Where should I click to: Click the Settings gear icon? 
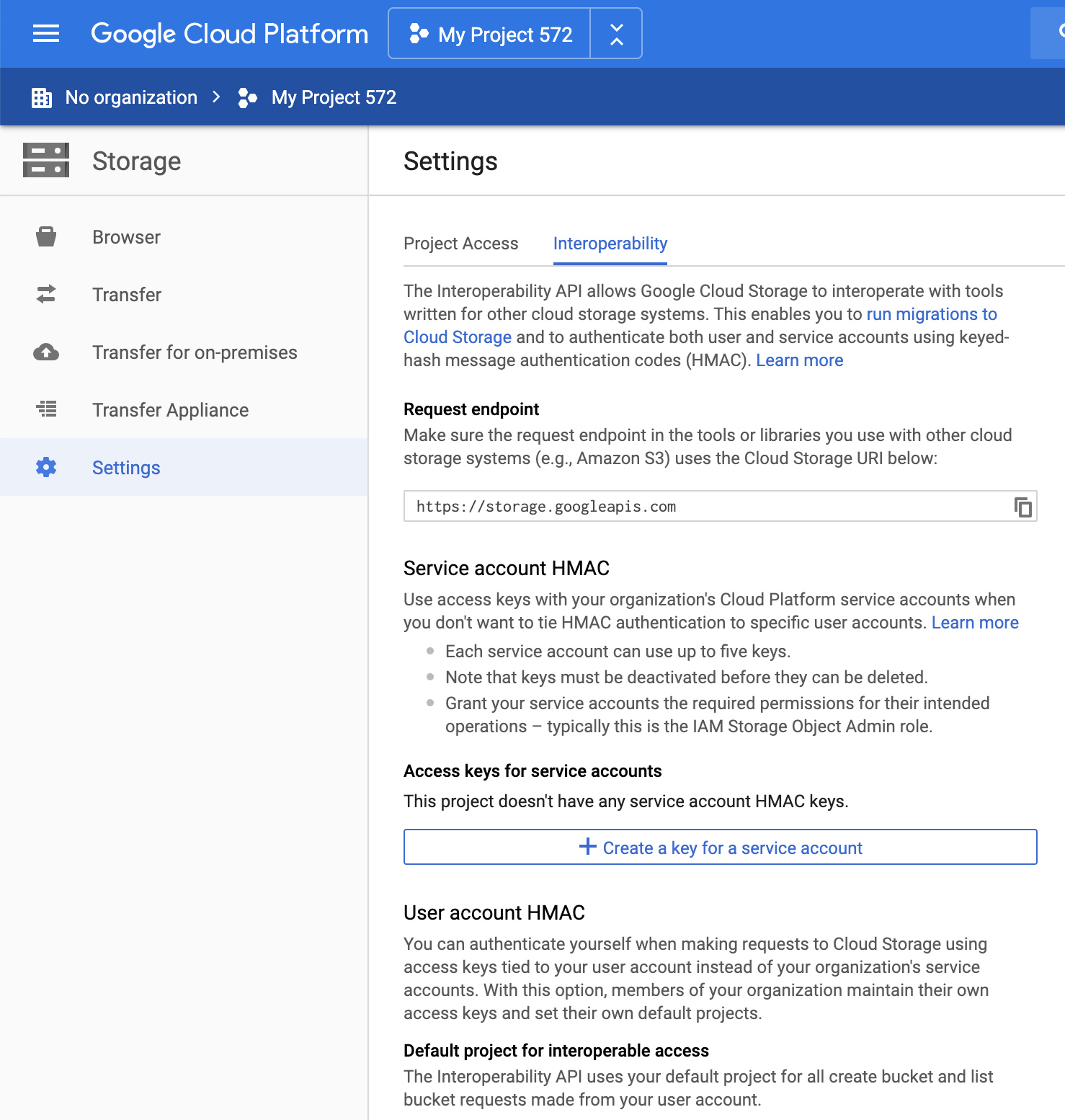point(46,467)
